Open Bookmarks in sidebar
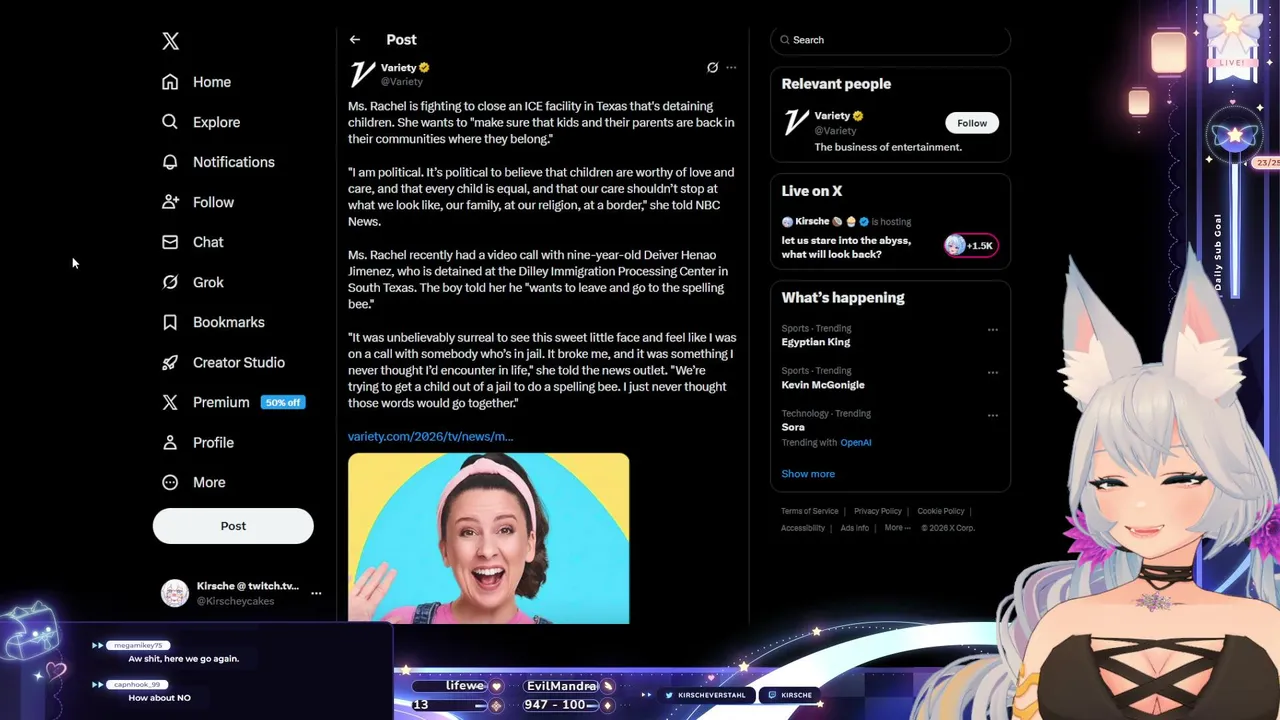 pos(213,322)
